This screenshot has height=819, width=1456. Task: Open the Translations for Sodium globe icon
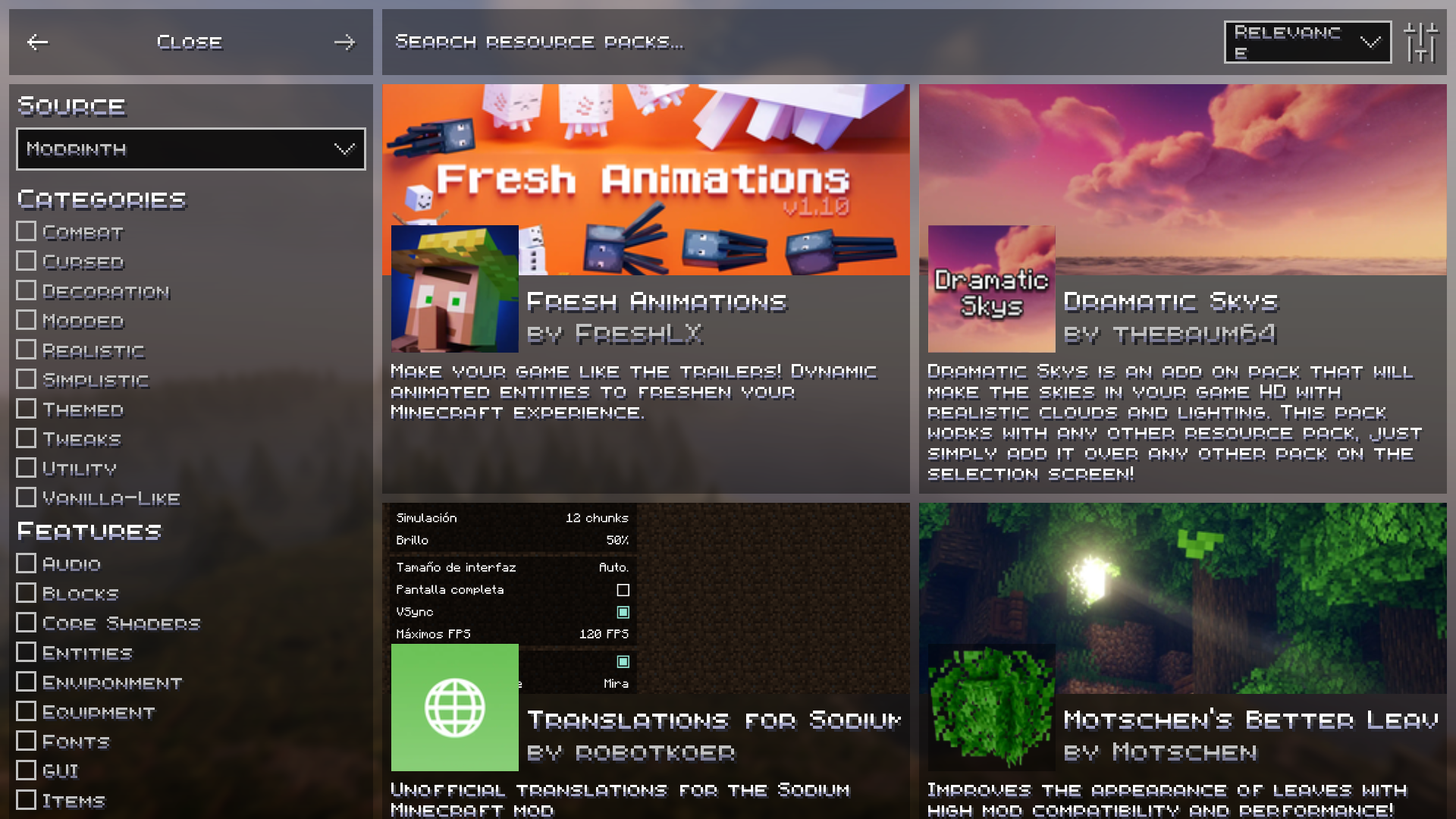pyautogui.click(x=455, y=708)
